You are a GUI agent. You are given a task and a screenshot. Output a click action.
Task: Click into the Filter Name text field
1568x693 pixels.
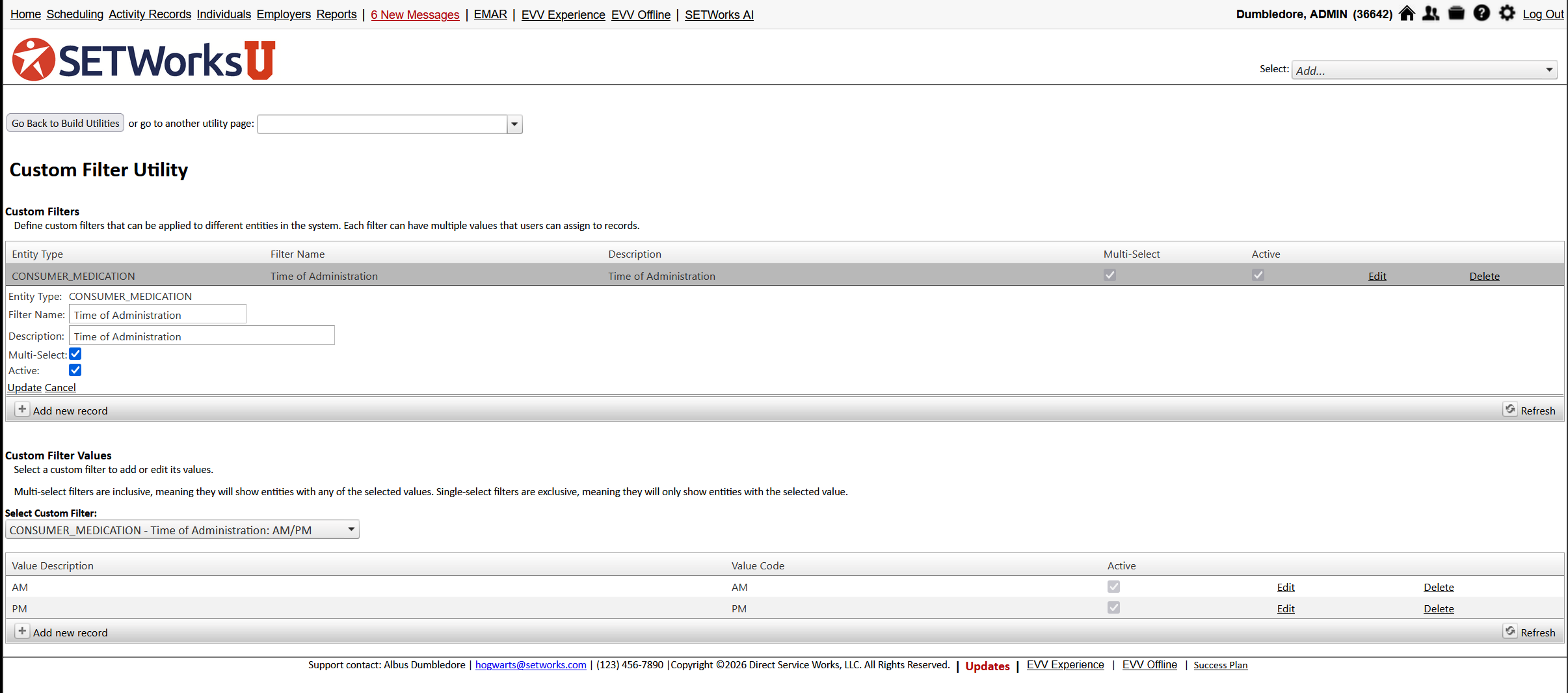coord(157,315)
